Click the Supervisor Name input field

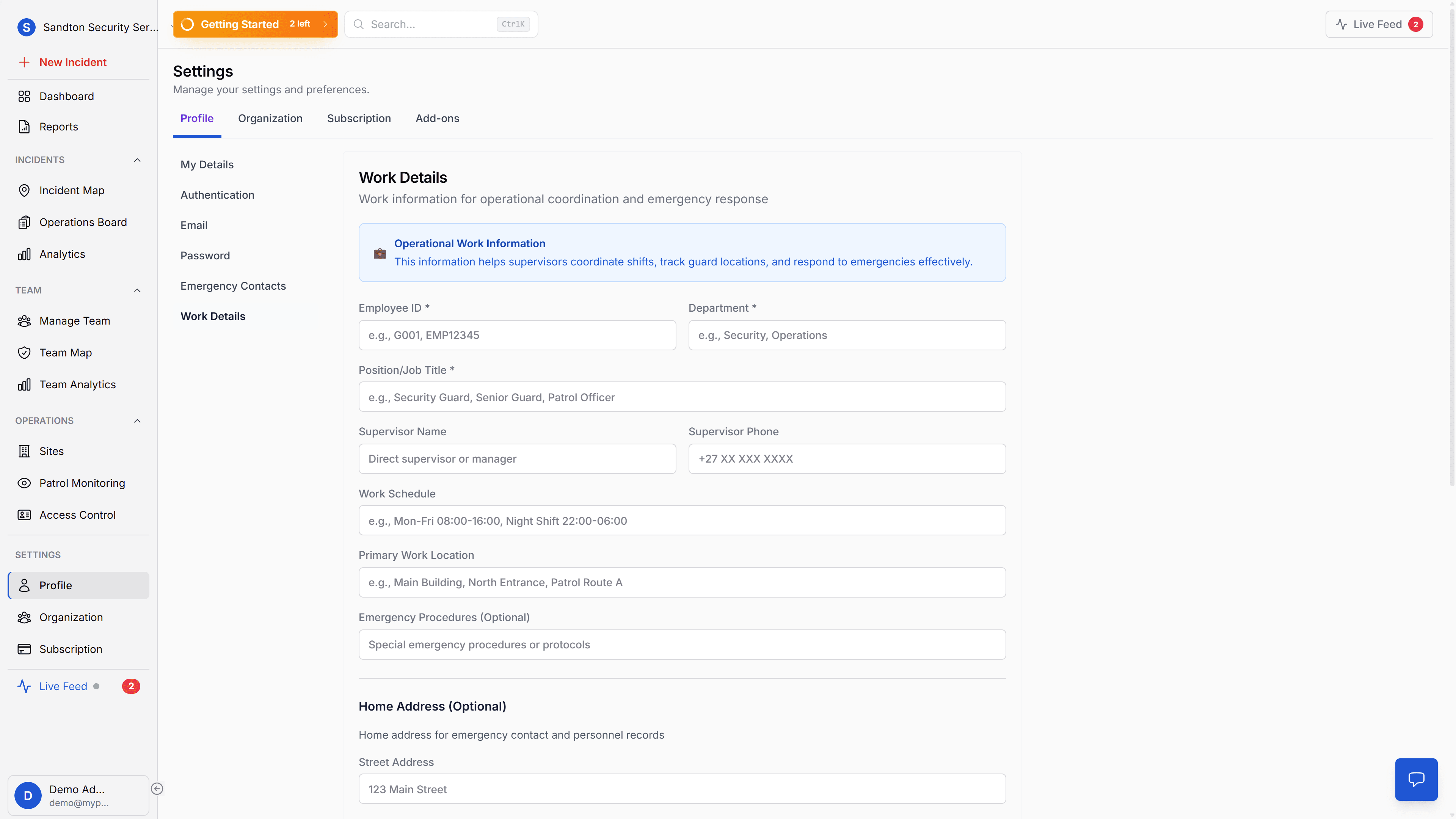(517, 459)
